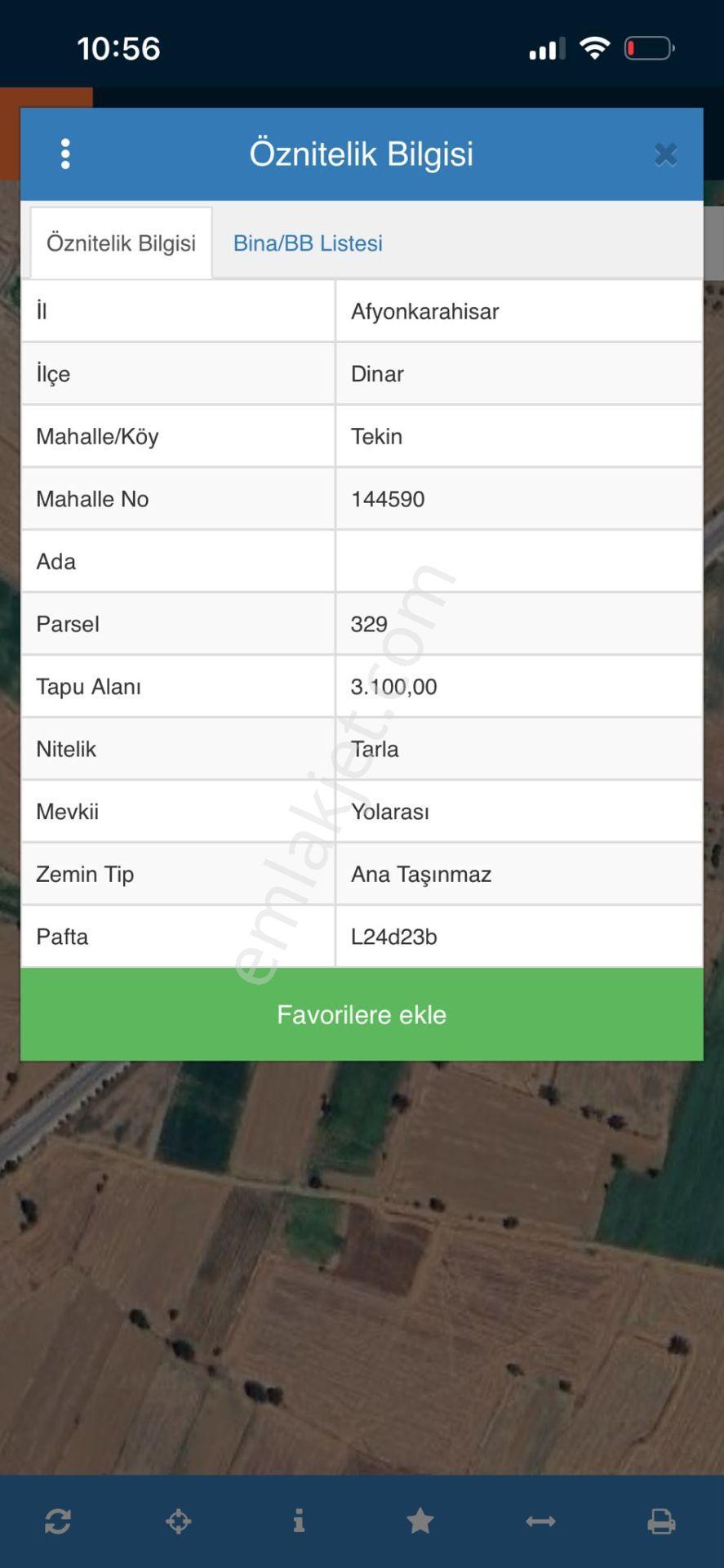Viewport: 724px width, 1568px height.
Task: Click the Favorilere ekle button
Action: [x=362, y=1014]
